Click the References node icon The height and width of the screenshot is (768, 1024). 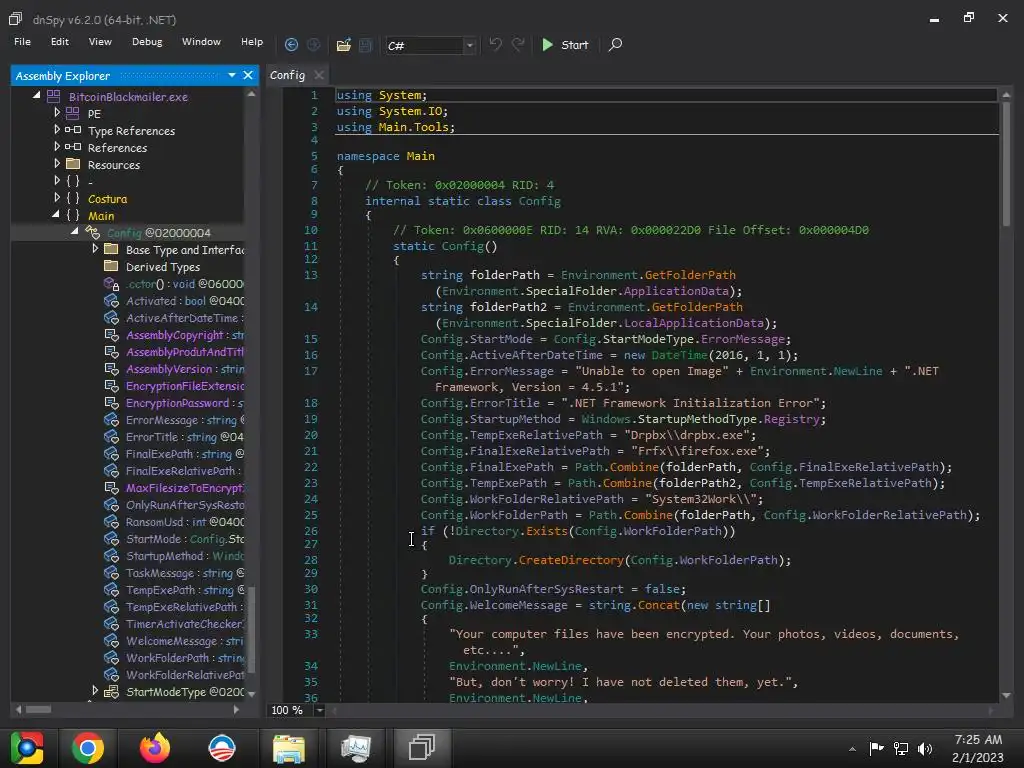click(73, 147)
